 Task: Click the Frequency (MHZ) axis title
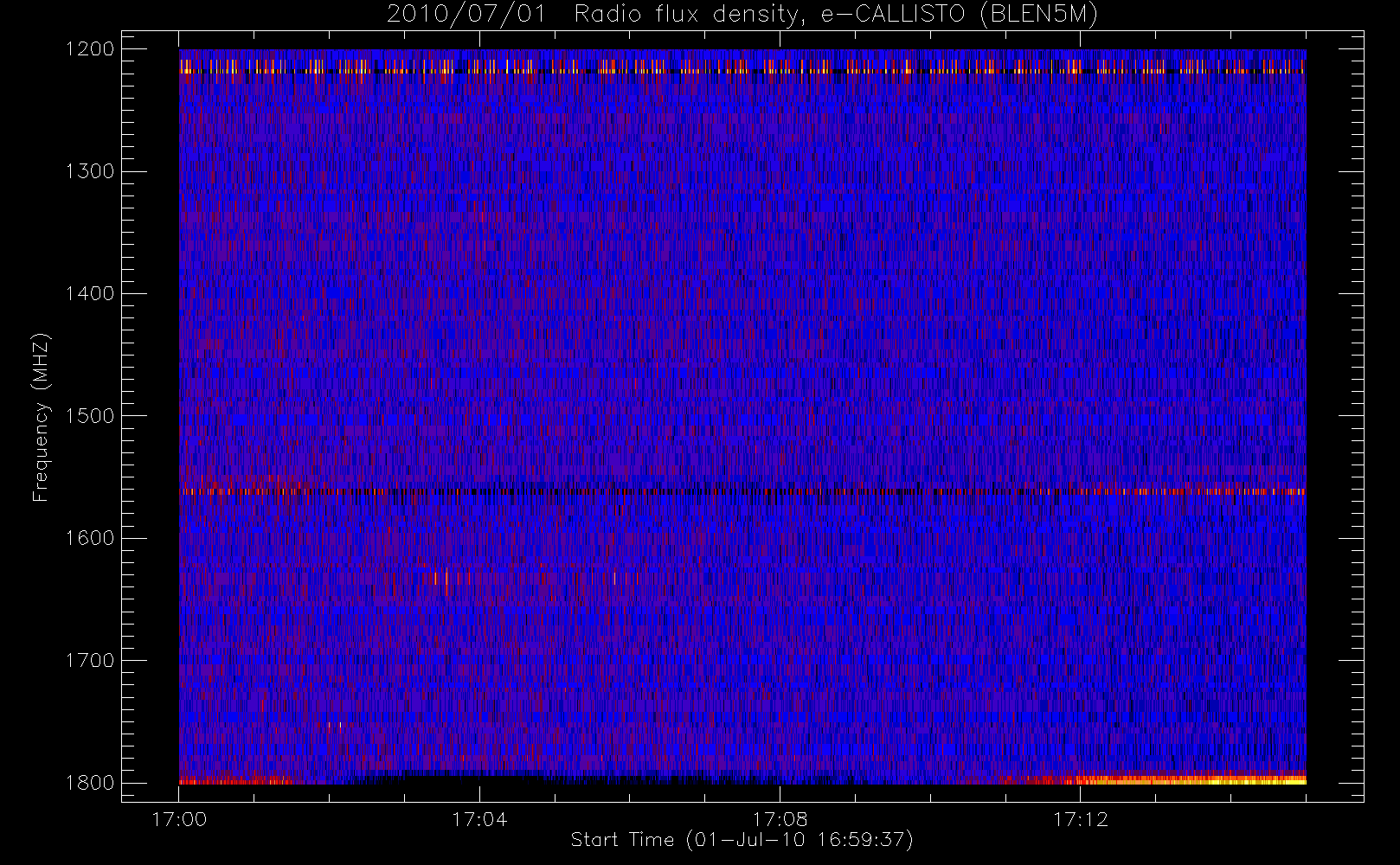pyautogui.click(x=41, y=417)
